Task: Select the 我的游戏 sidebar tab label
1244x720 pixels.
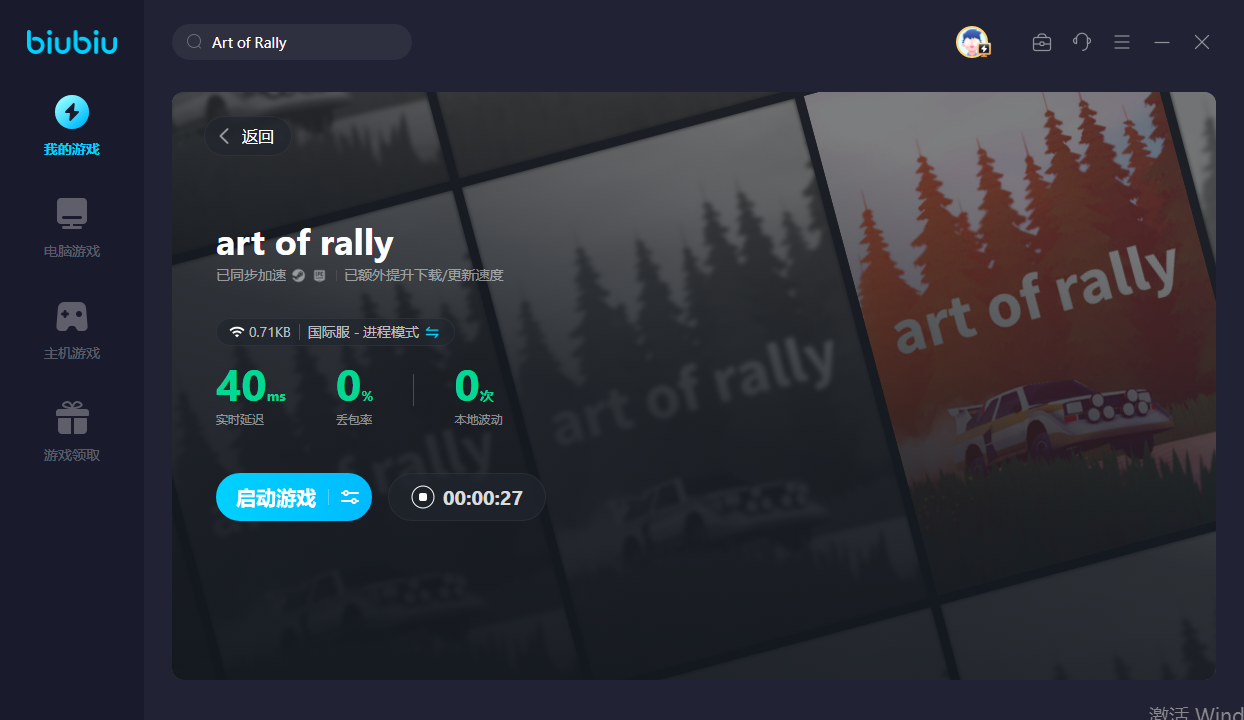Action: [72, 150]
